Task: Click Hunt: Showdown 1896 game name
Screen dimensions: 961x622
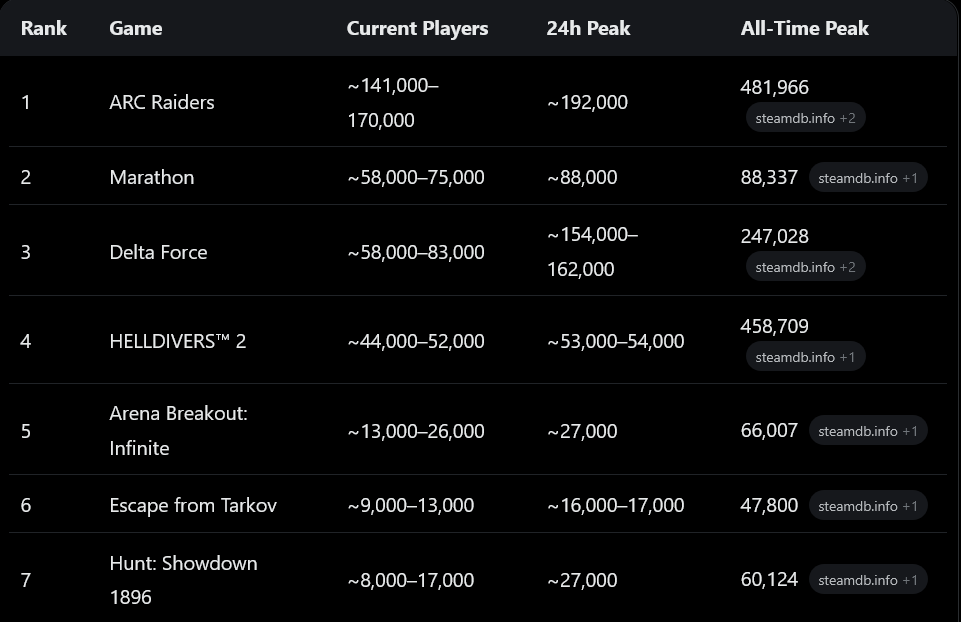Action: coord(183,580)
